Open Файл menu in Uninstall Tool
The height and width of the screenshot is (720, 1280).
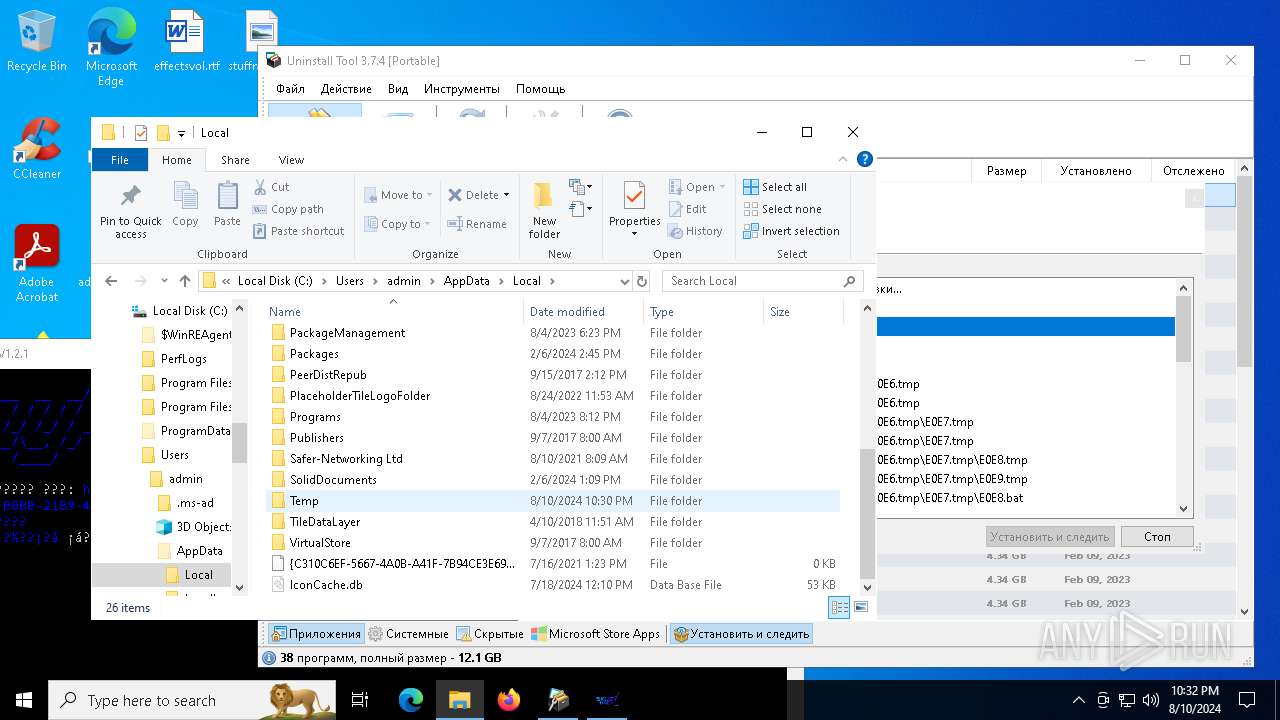coord(290,89)
